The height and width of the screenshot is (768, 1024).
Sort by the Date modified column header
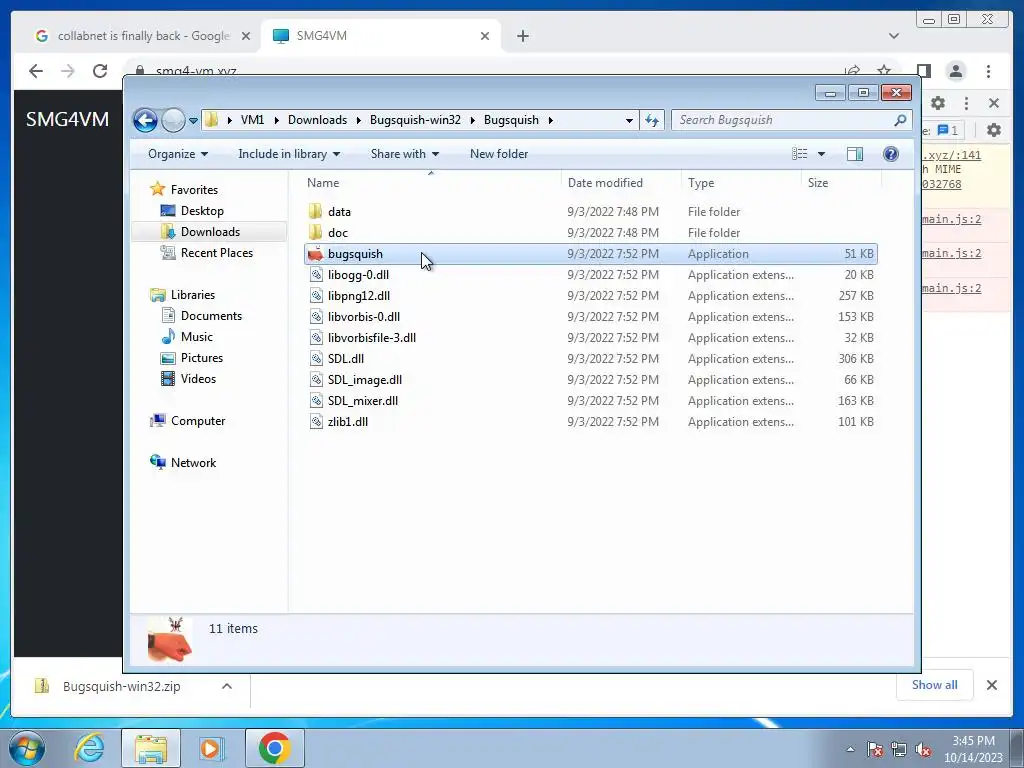click(x=605, y=183)
